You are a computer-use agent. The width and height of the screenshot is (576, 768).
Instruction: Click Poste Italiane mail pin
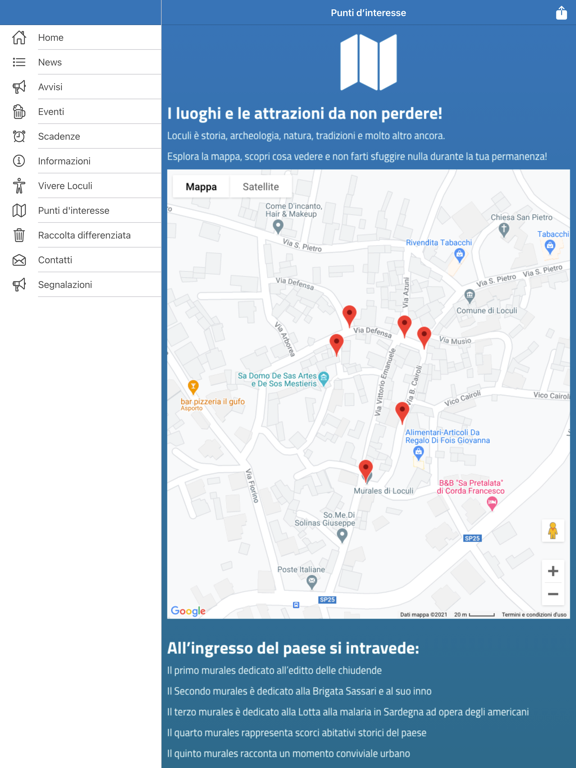pos(312,581)
